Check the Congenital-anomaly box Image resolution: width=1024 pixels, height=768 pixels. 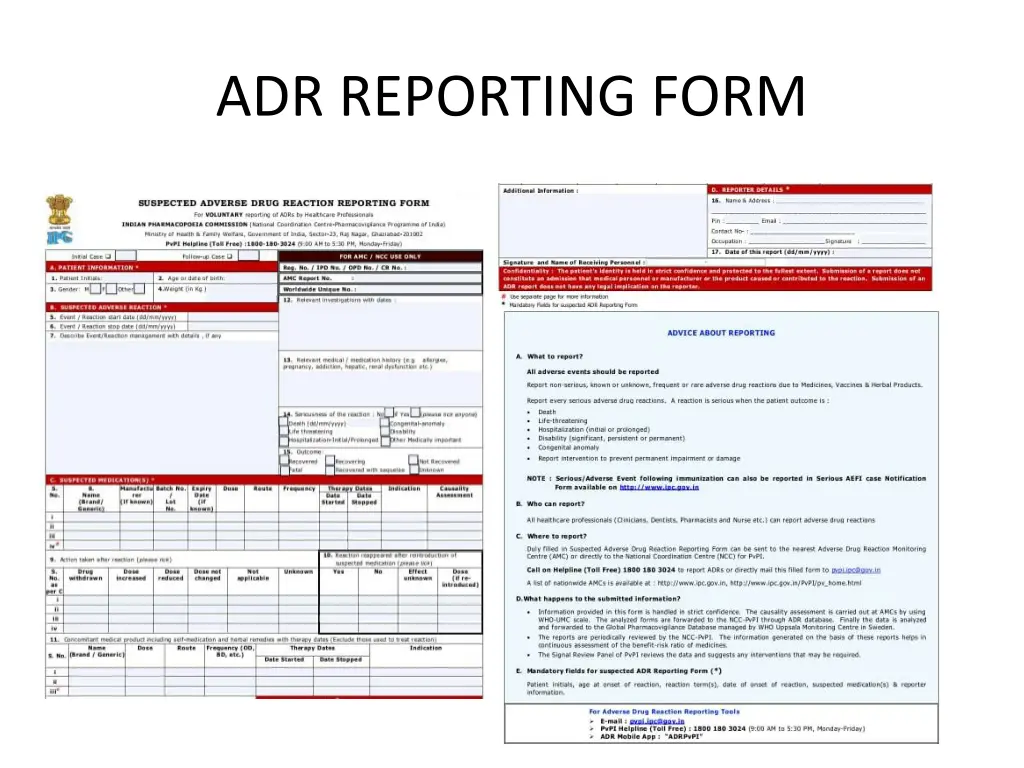[x=385, y=423]
